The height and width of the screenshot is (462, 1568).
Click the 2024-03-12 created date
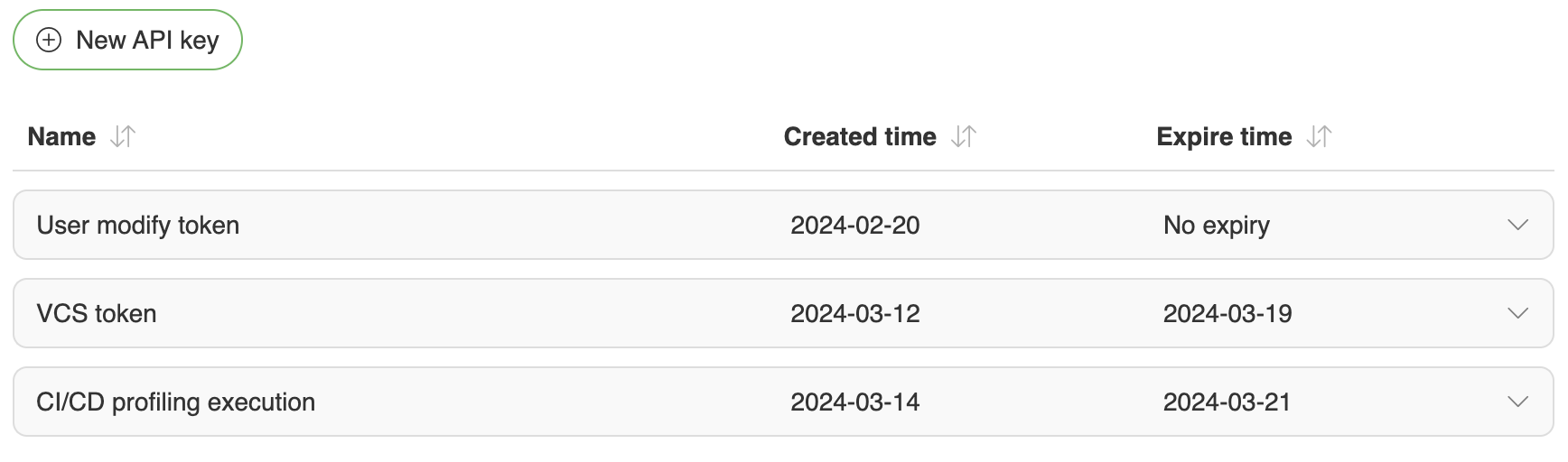point(854,313)
